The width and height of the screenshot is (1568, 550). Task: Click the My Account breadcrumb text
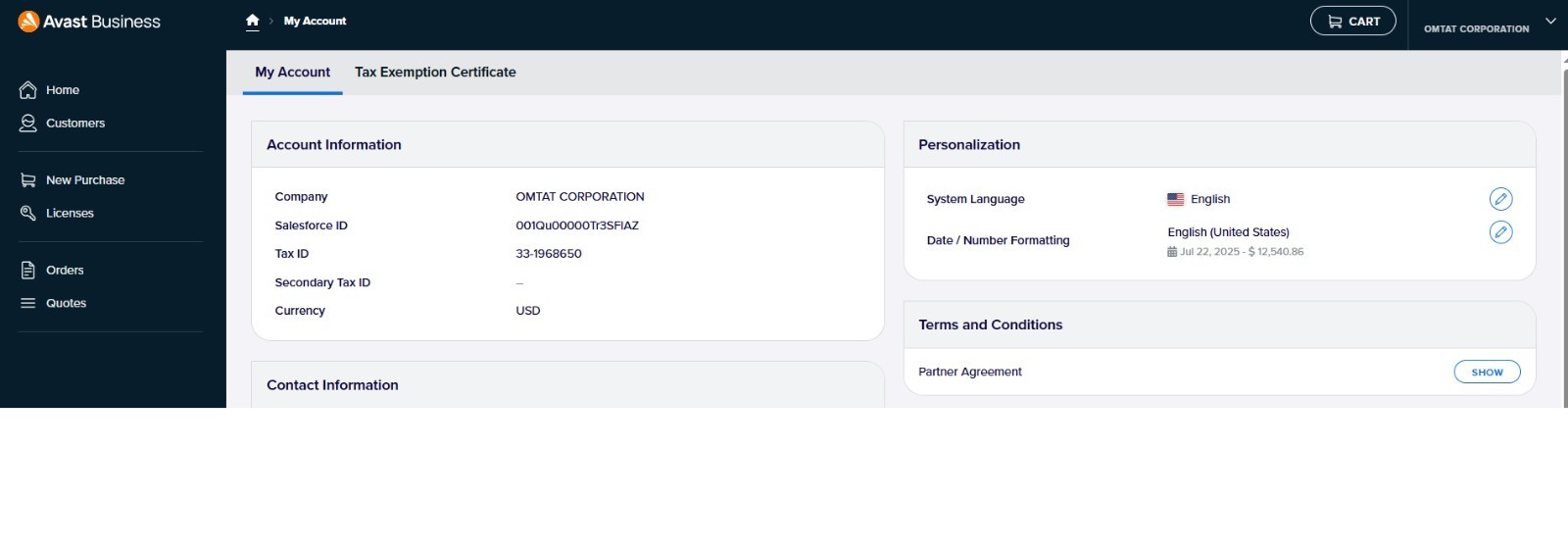(315, 21)
